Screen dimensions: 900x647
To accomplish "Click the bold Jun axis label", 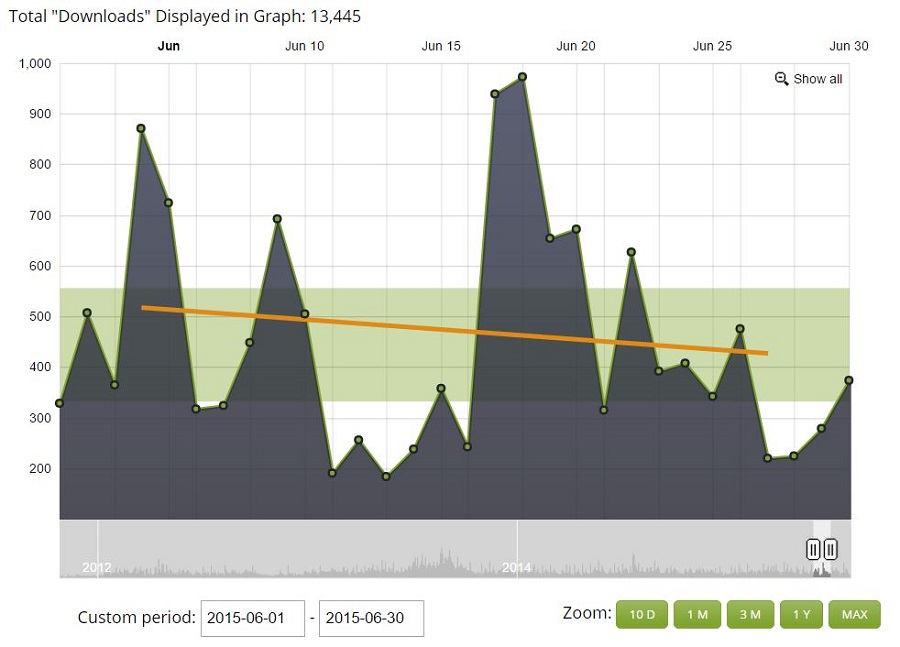I will point(169,46).
